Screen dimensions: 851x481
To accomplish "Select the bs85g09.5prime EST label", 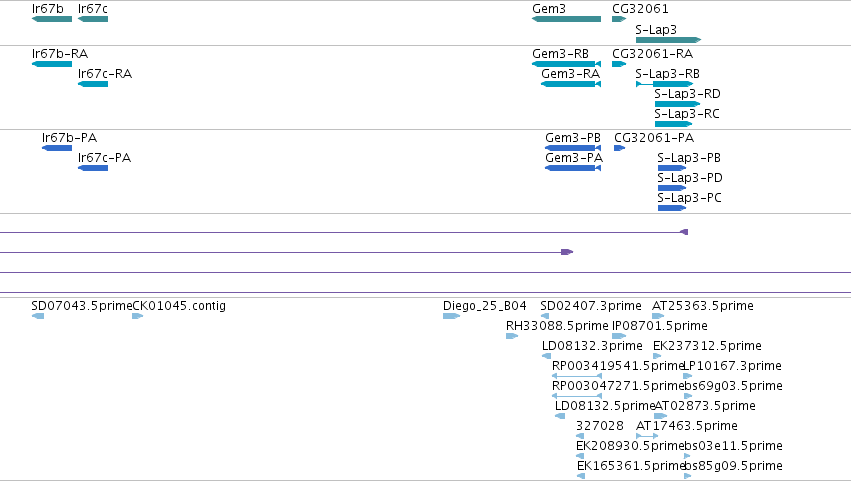I will 733,466.
